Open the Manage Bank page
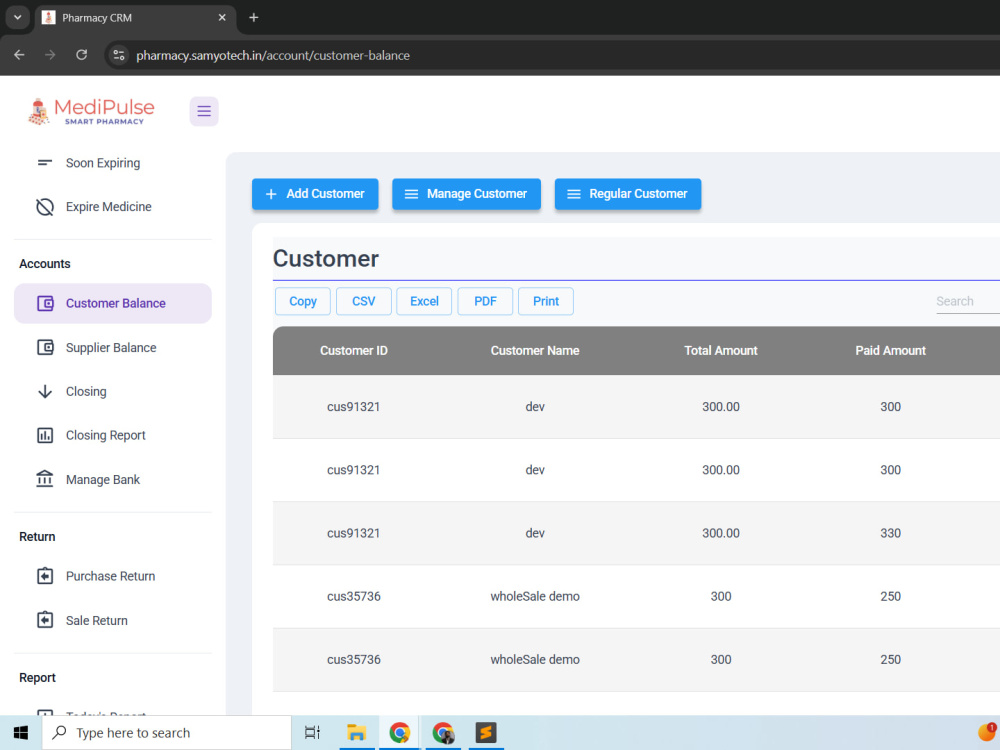 (113, 479)
